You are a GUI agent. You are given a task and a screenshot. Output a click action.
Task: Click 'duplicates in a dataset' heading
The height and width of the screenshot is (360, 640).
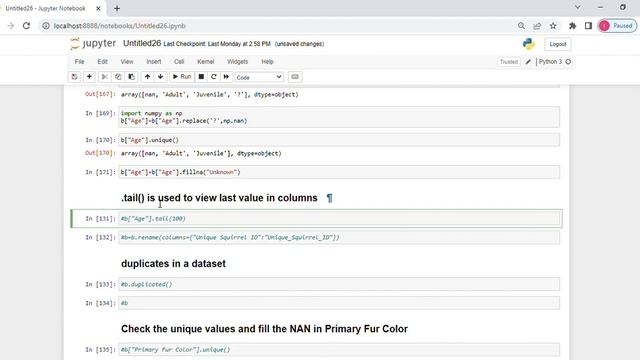[173, 264]
